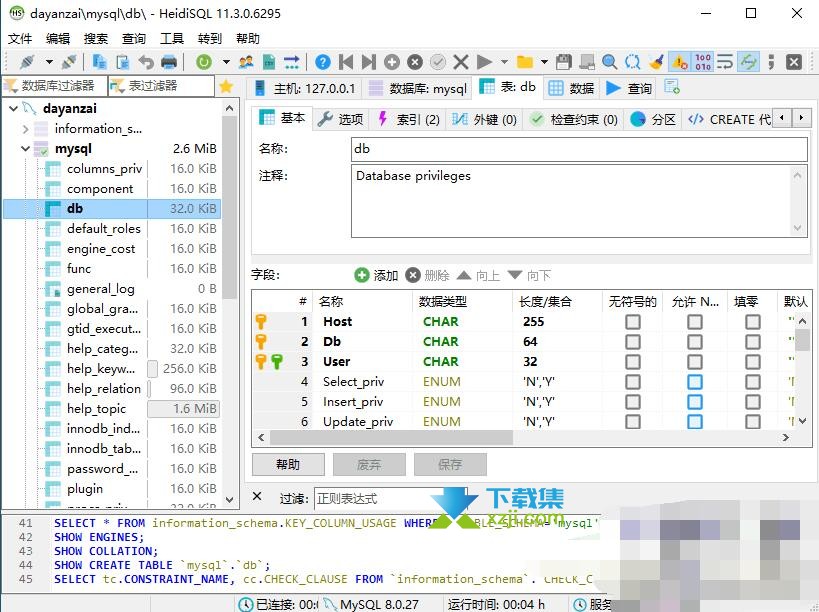Open the 工具 menu
819x612 pixels.
click(172, 39)
